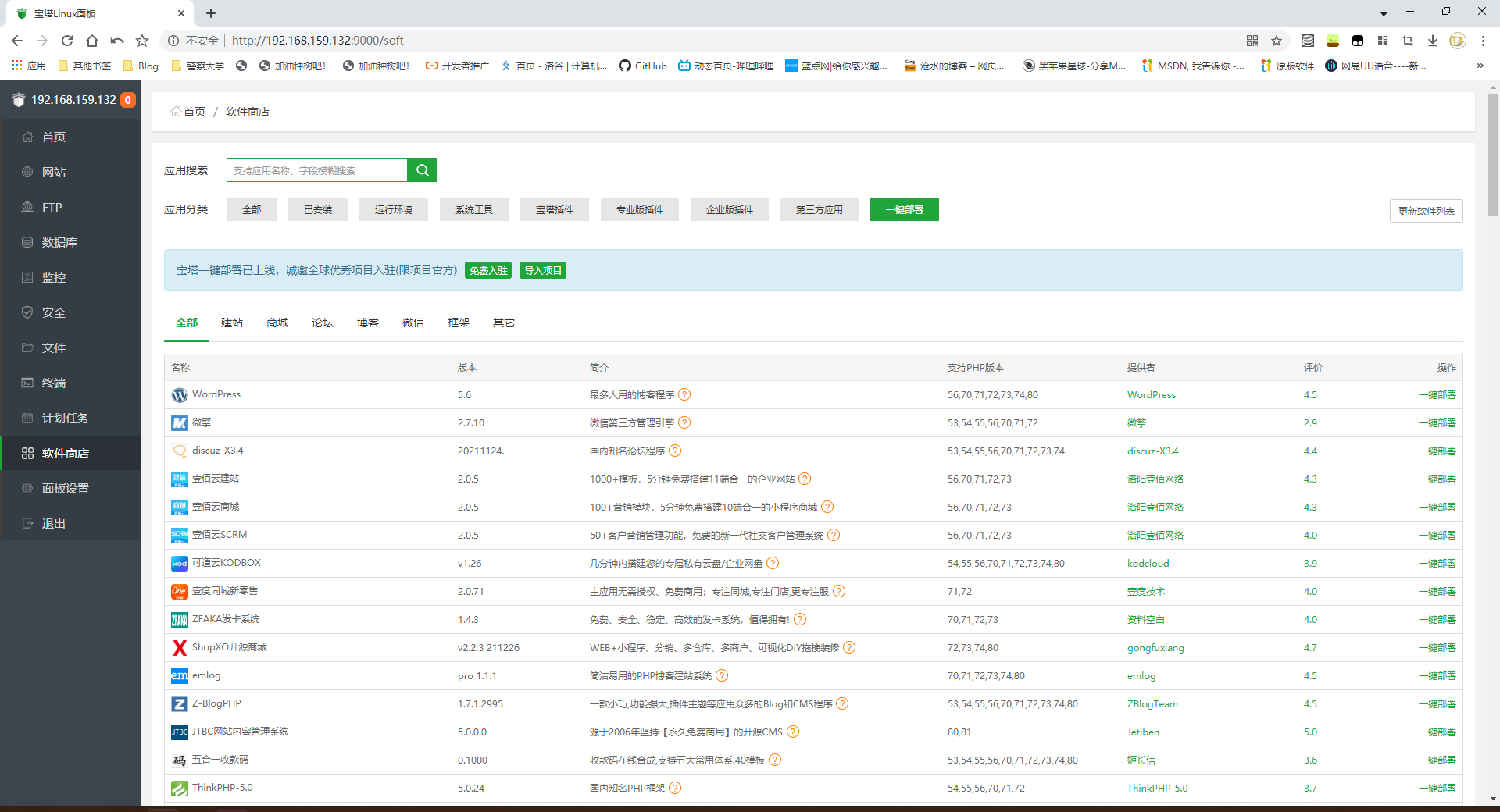Reload the page with browser refresh icon
The width and height of the screenshot is (1500, 812).
tap(67, 41)
